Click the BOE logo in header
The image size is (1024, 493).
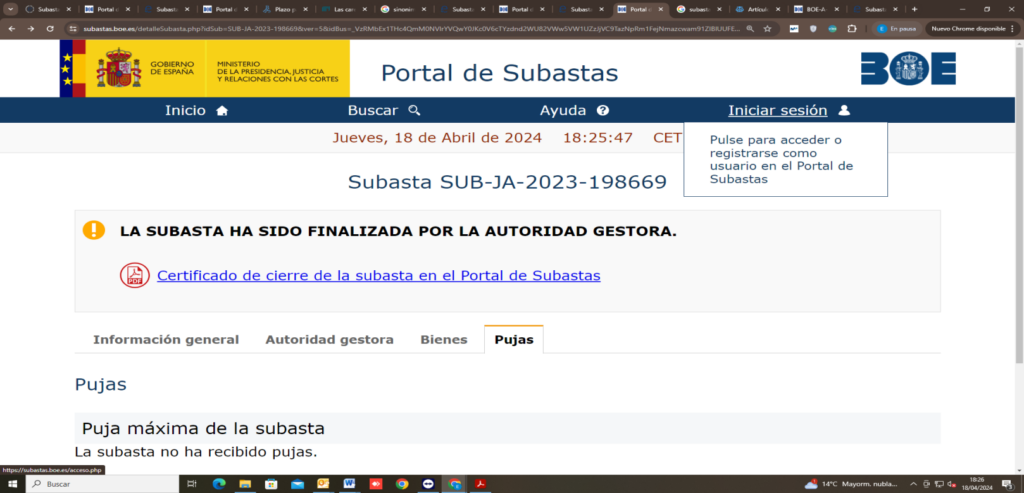(908, 68)
